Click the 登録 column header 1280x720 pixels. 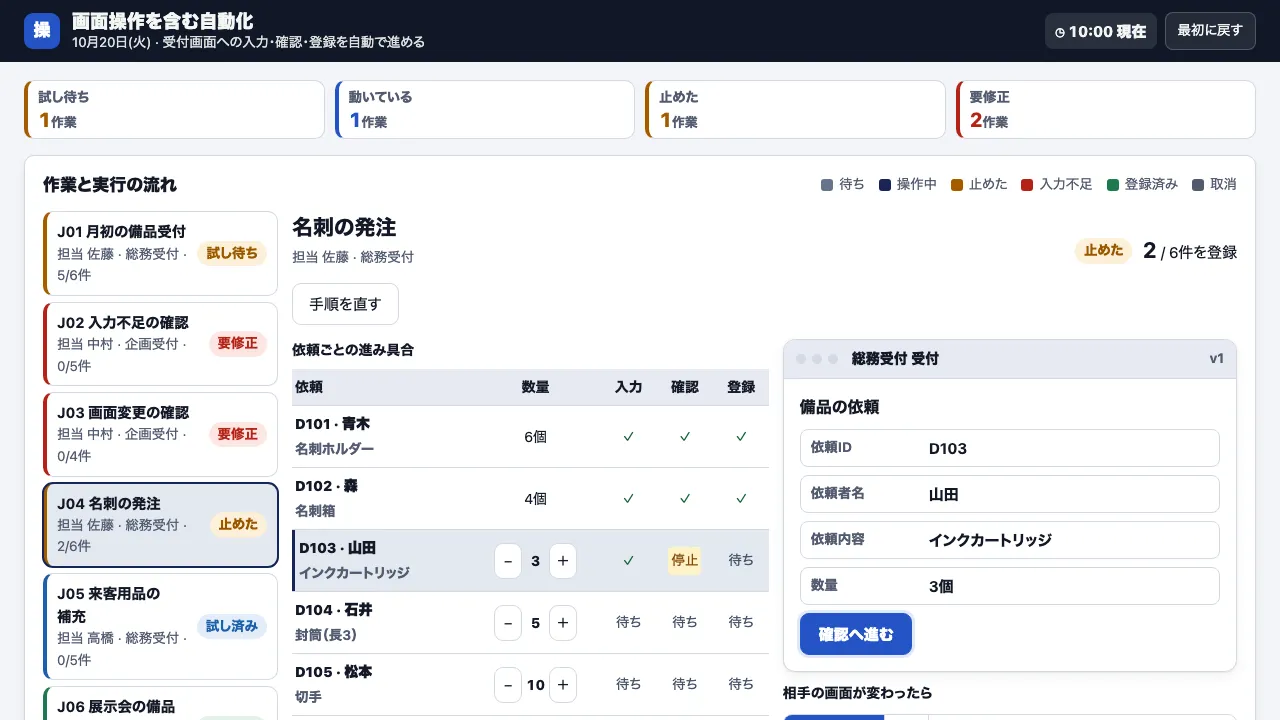click(x=741, y=387)
